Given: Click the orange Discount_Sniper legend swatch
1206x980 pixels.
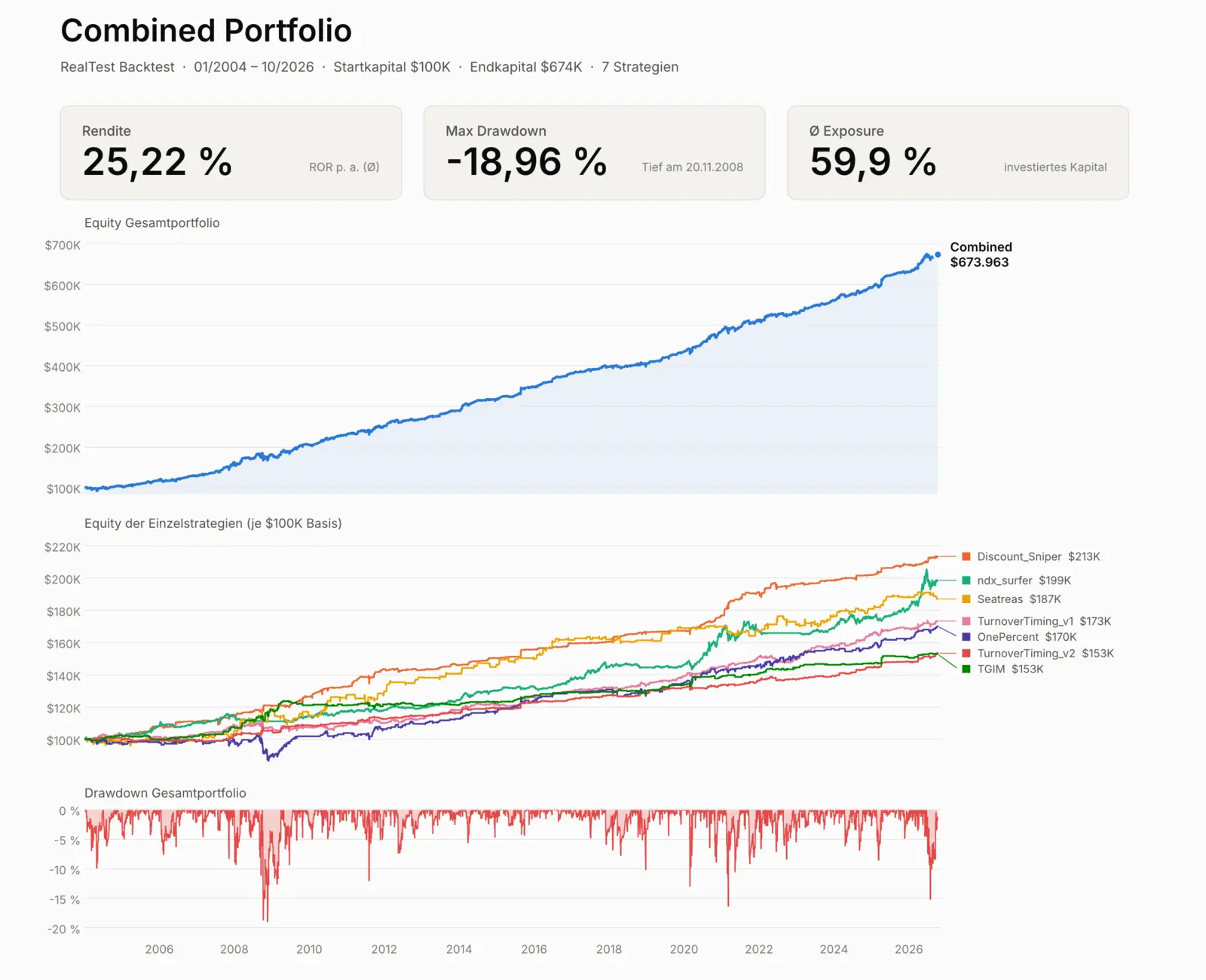Looking at the screenshot, I should [966, 556].
